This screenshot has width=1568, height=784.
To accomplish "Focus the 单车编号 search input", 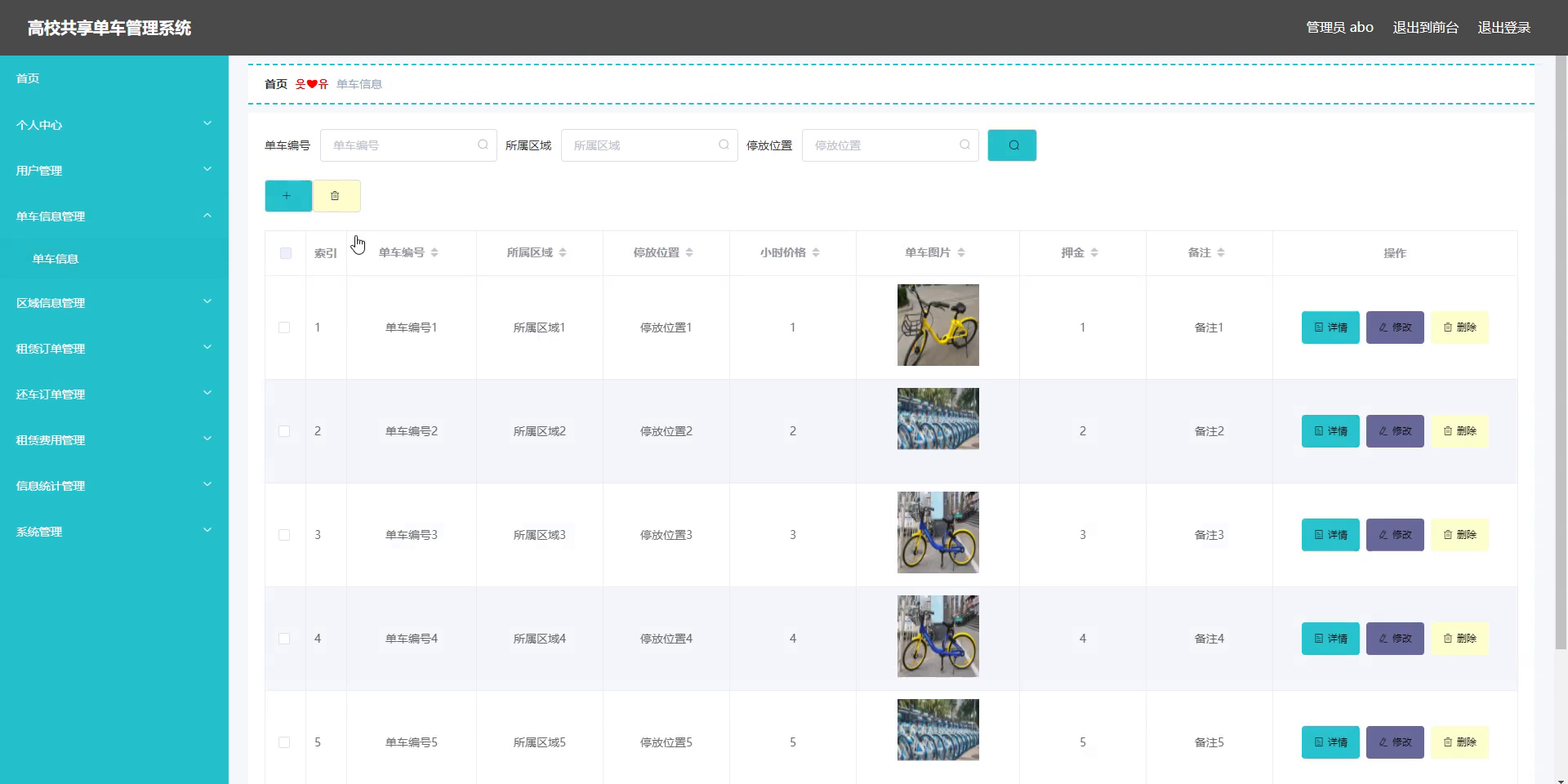I will click(408, 145).
